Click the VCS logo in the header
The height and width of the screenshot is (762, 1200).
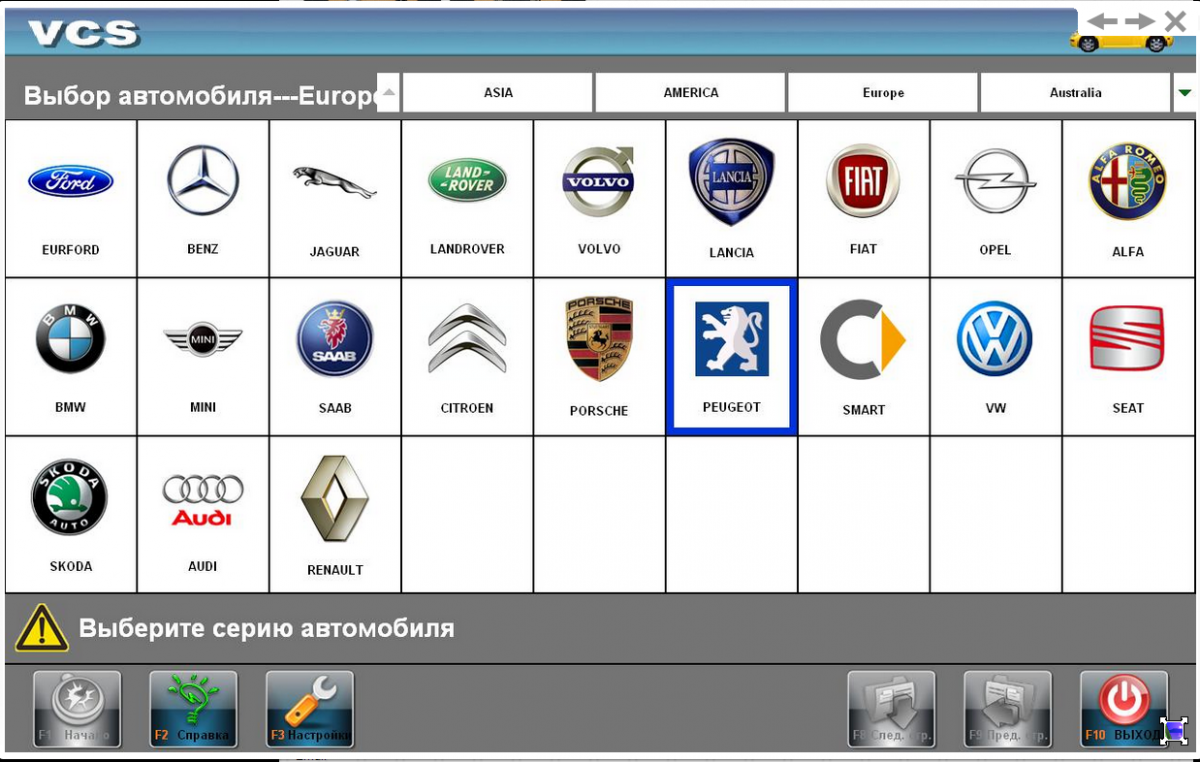point(83,33)
